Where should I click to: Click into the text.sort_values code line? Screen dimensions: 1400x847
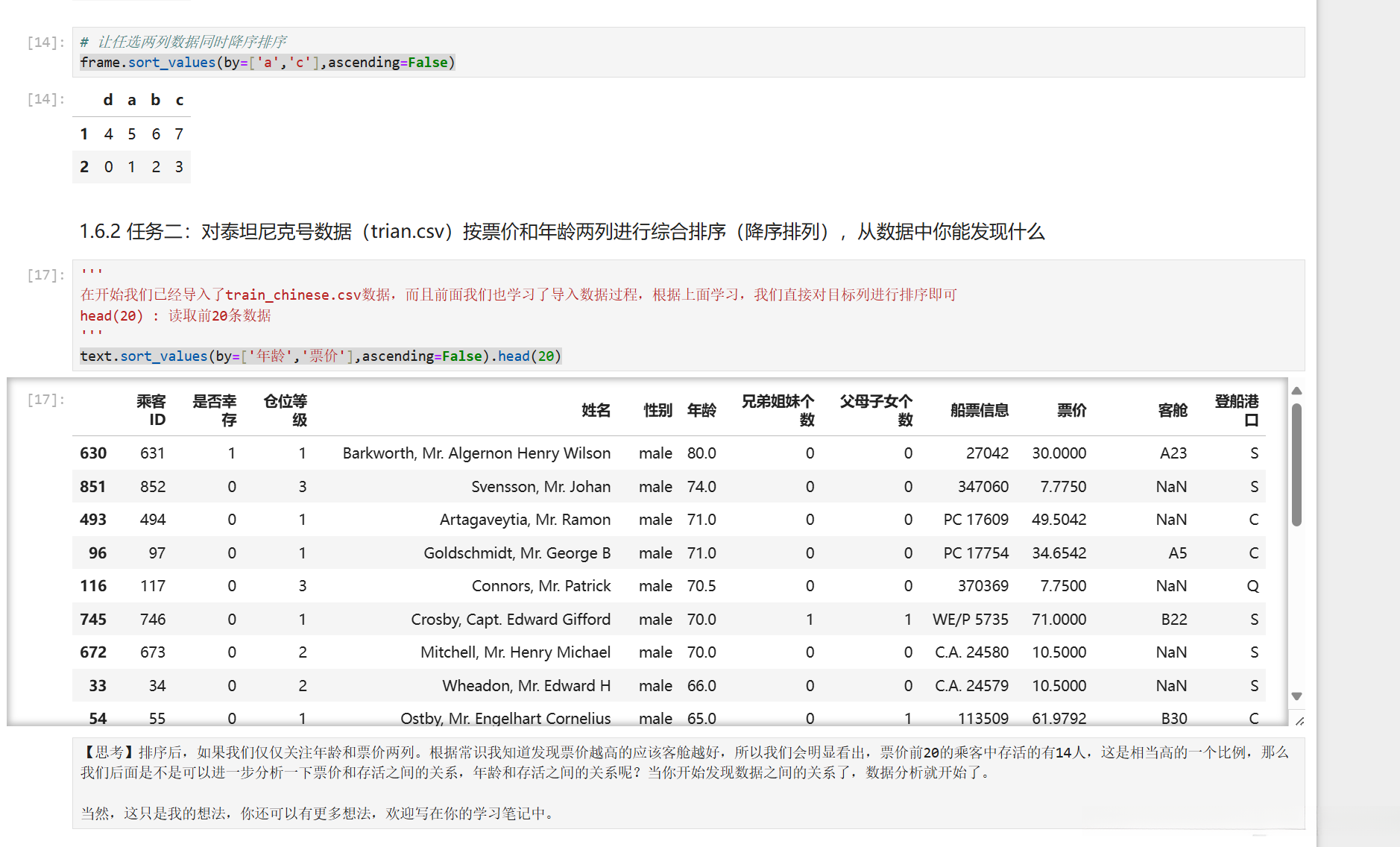[x=321, y=356]
